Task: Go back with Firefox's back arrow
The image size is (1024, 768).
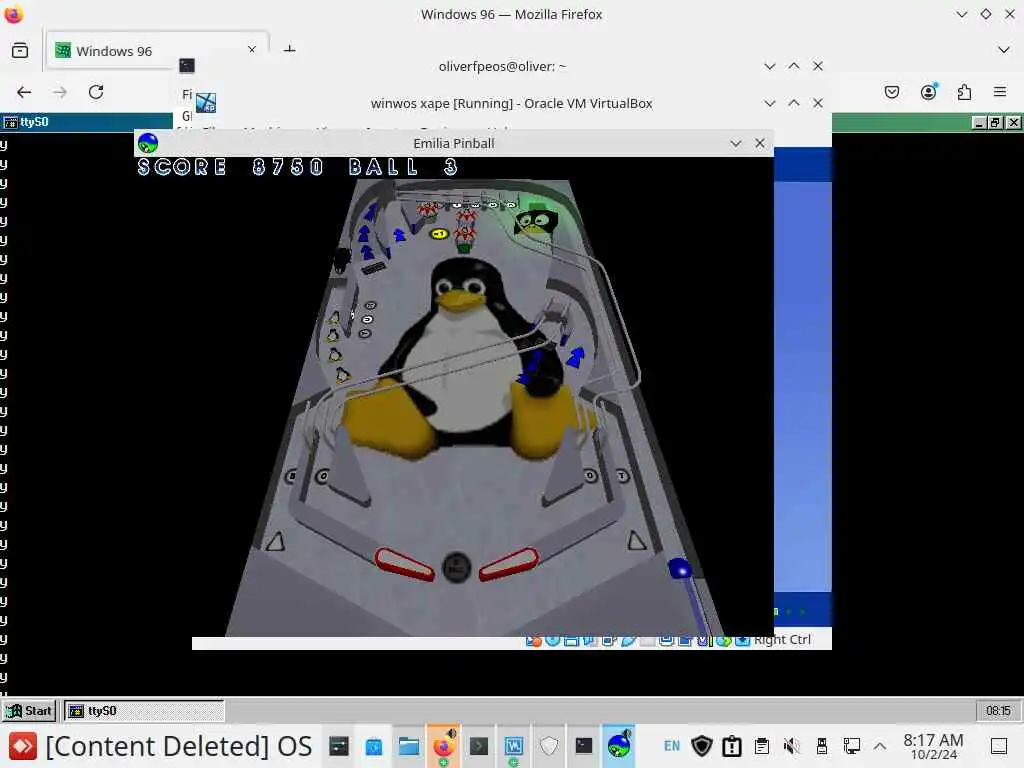Action: click(x=24, y=92)
